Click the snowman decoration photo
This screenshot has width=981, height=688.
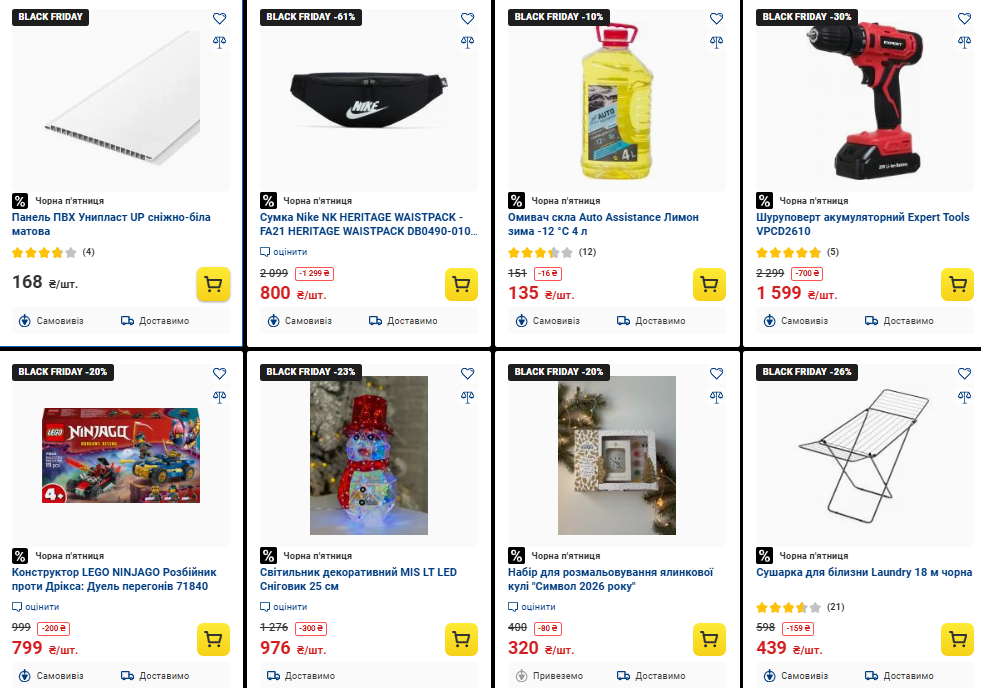(x=368, y=455)
